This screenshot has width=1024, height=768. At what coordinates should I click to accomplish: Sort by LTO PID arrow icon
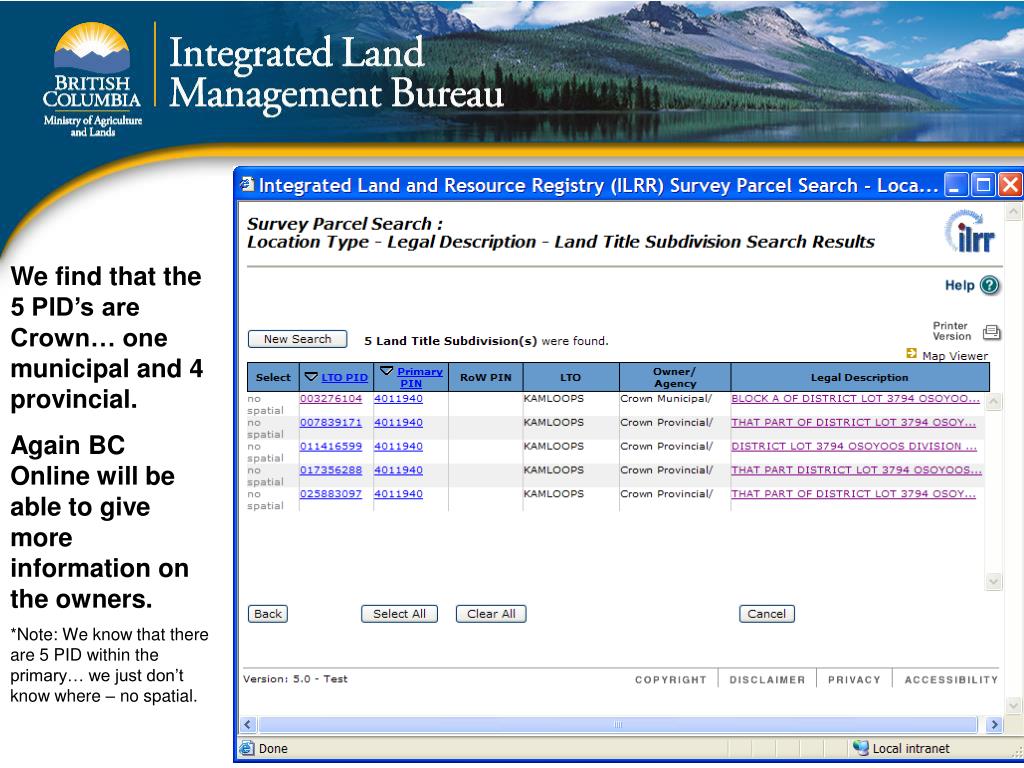(311, 377)
